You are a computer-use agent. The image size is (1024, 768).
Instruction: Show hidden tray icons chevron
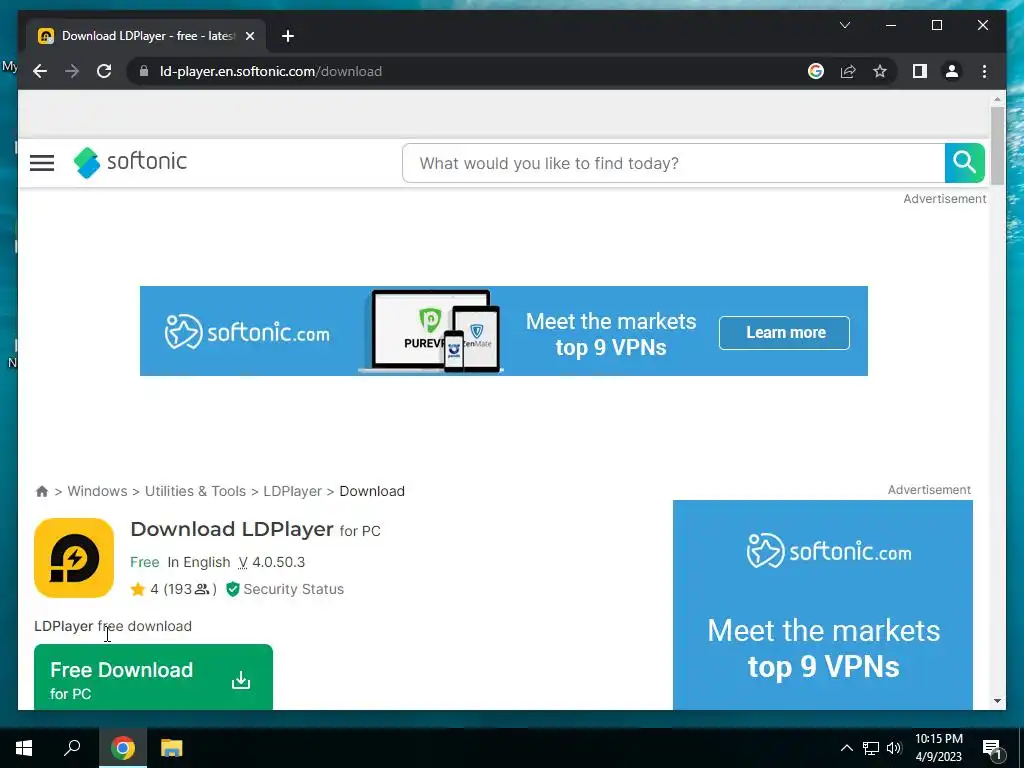click(x=846, y=748)
